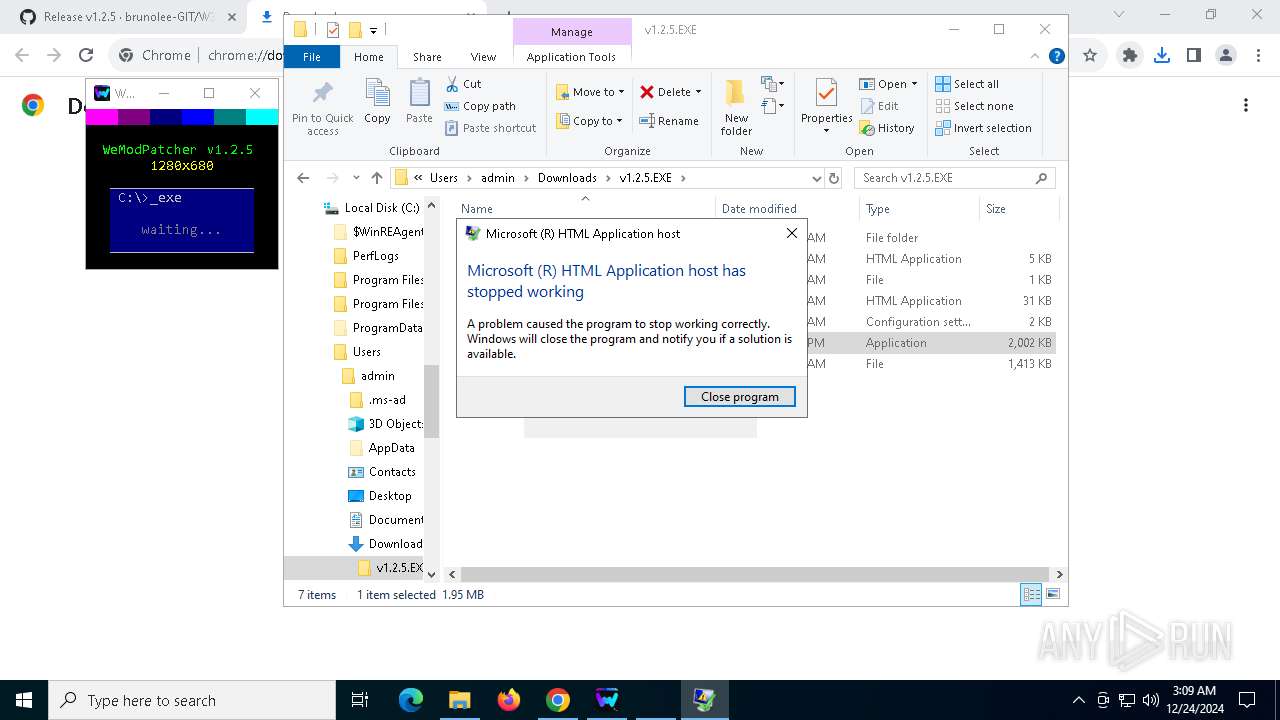The height and width of the screenshot is (720, 1280).
Task: Open WeMod app from taskbar
Action: (x=607, y=700)
